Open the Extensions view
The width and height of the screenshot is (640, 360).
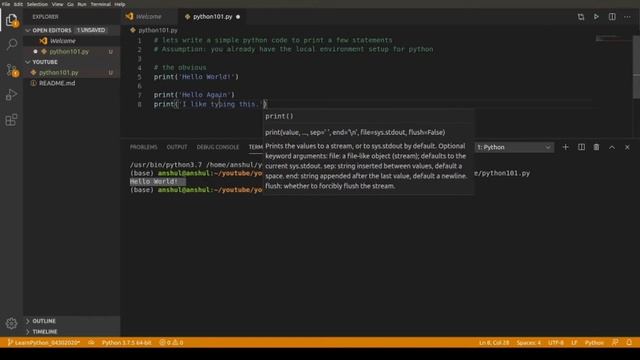click(11, 120)
